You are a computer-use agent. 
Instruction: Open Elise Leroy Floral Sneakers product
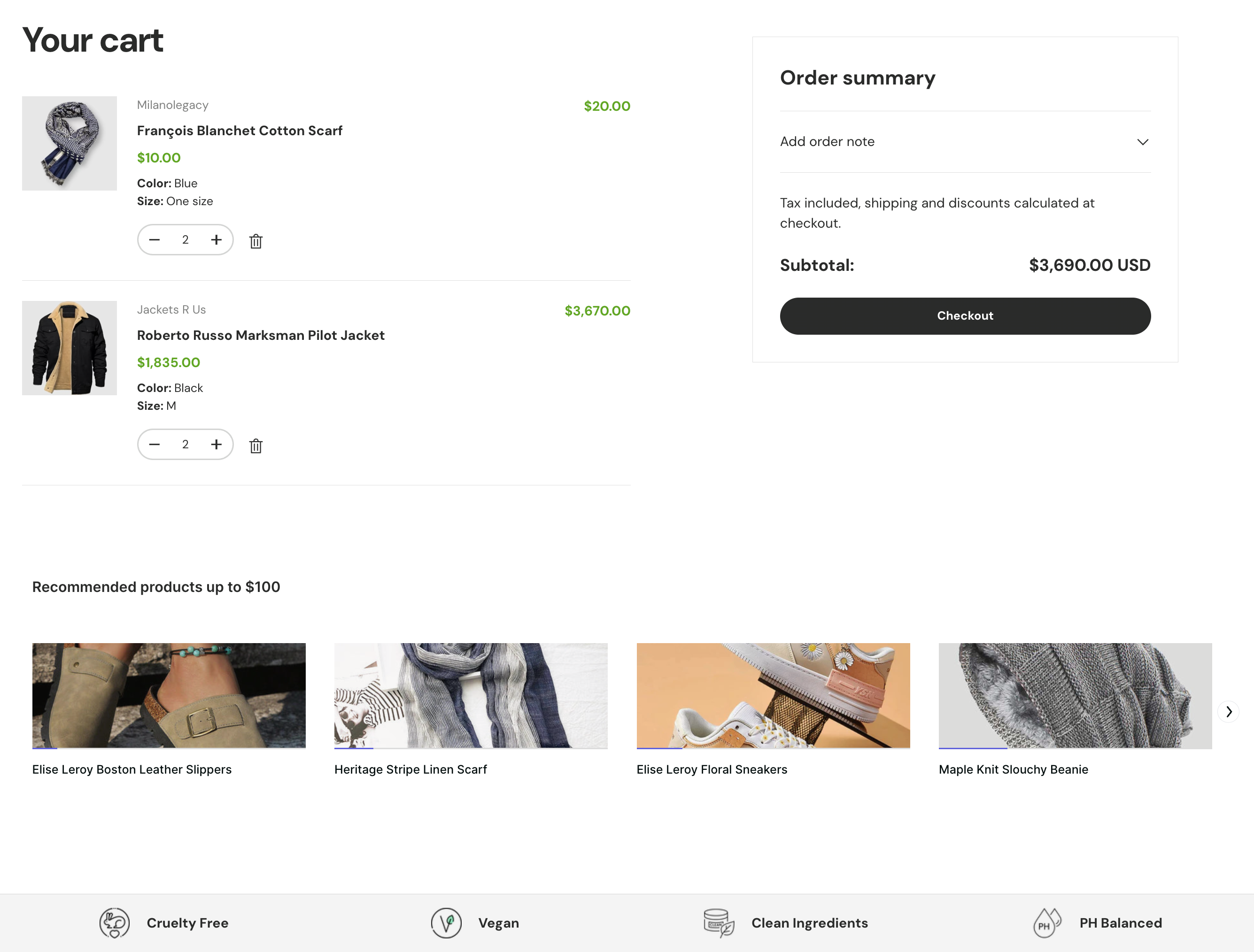pos(712,769)
